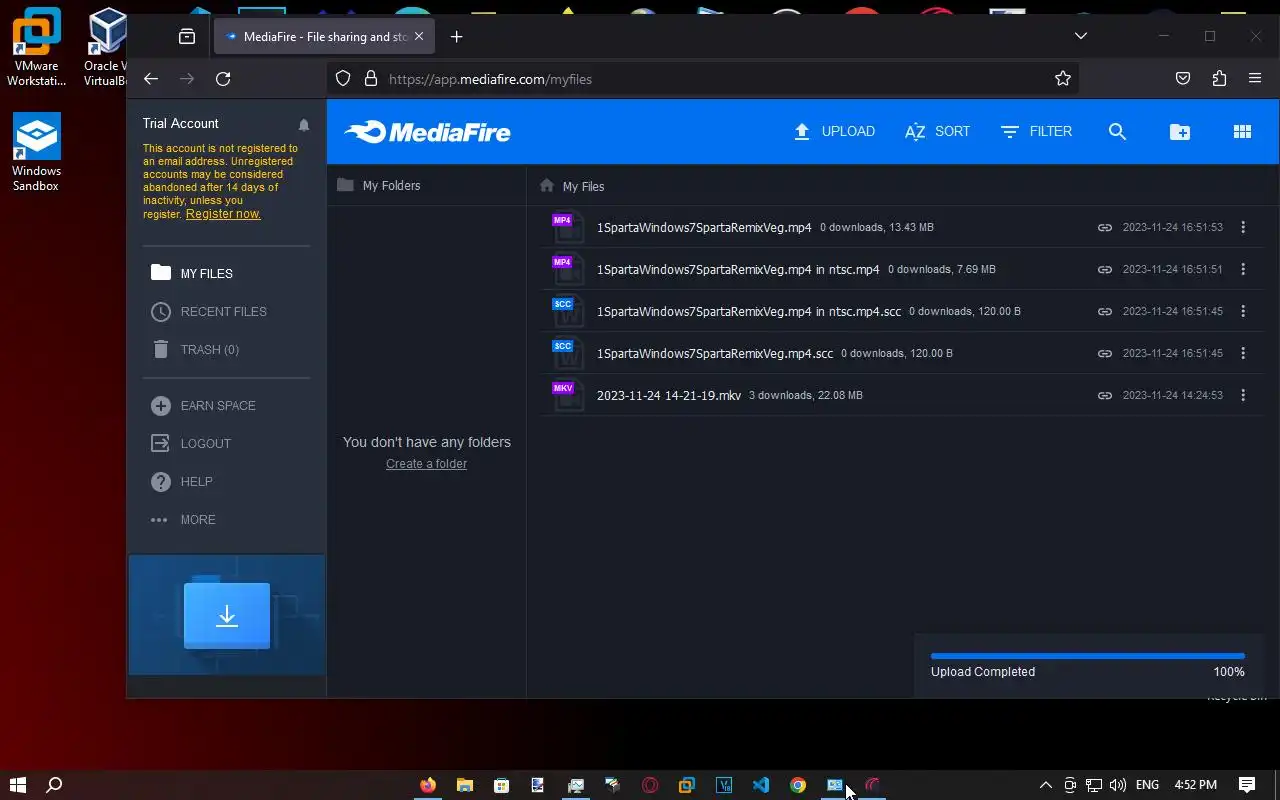The width and height of the screenshot is (1280, 800).
Task: Open three-dot menu for the mkv file
Action: coord(1243,395)
